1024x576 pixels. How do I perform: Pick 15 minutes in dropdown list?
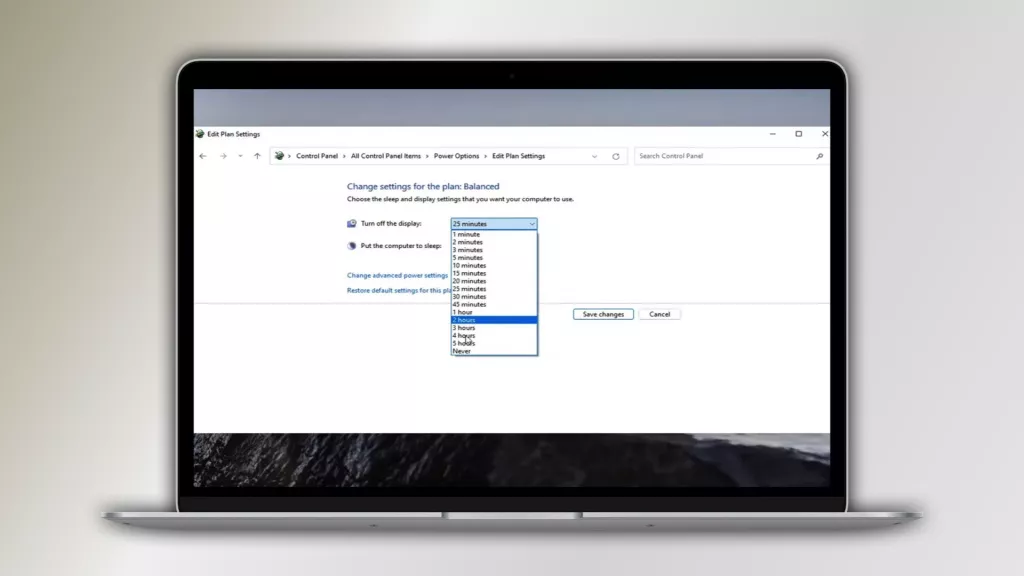494,274
